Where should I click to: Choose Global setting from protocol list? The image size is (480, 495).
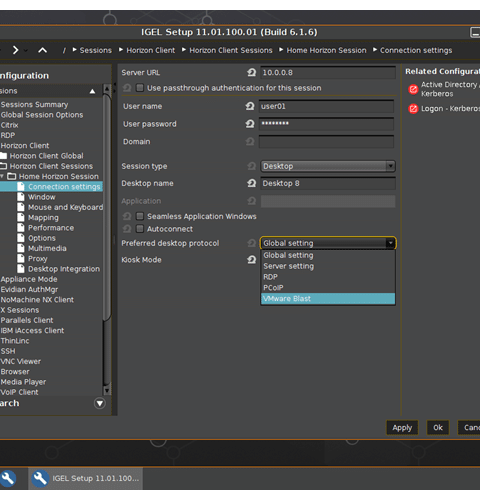click(x=328, y=255)
